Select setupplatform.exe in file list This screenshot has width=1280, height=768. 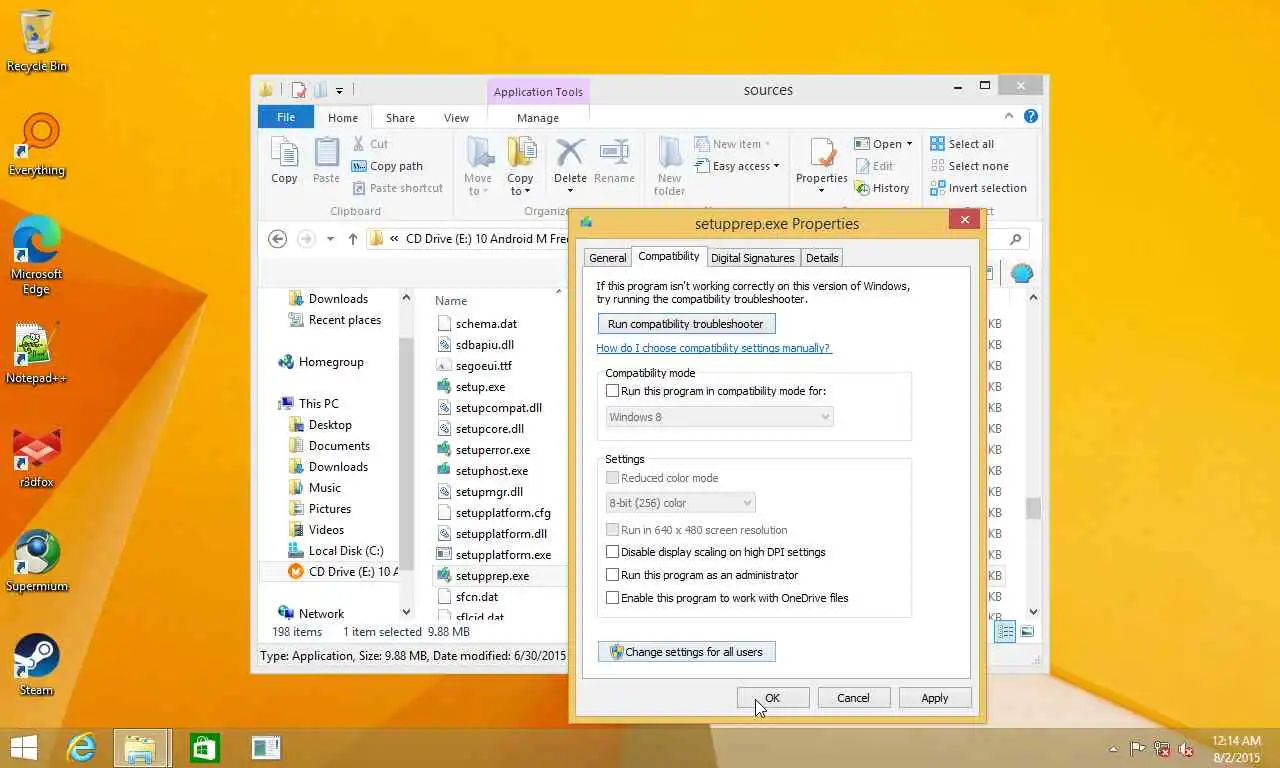click(503, 554)
